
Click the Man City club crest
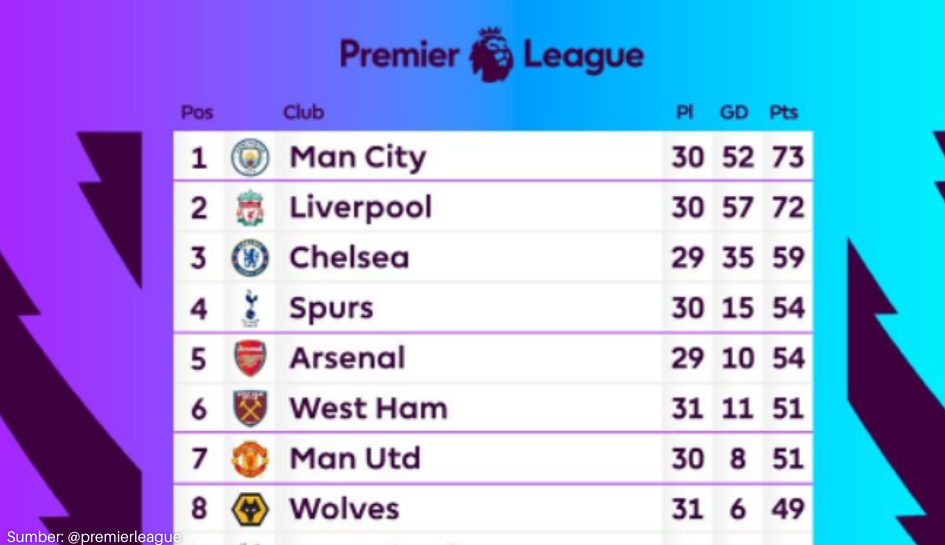[250, 158]
